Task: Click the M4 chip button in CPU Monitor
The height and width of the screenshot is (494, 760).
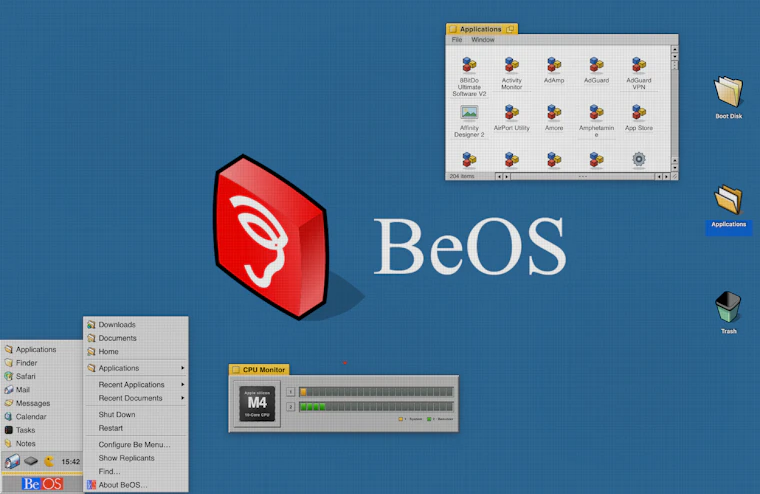Action: tap(257, 403)
